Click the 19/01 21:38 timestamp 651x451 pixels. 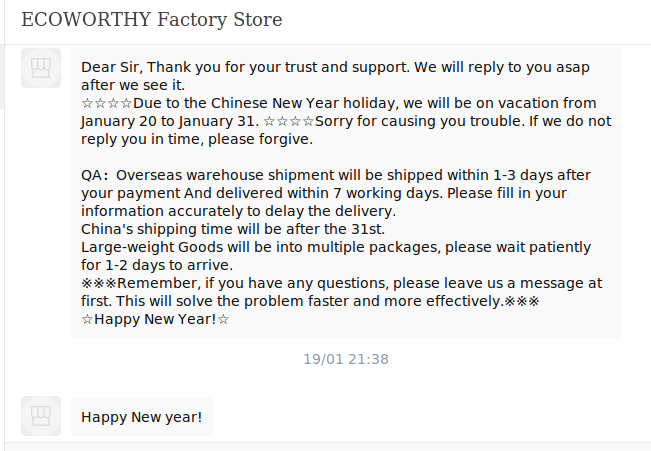(346, 359)
